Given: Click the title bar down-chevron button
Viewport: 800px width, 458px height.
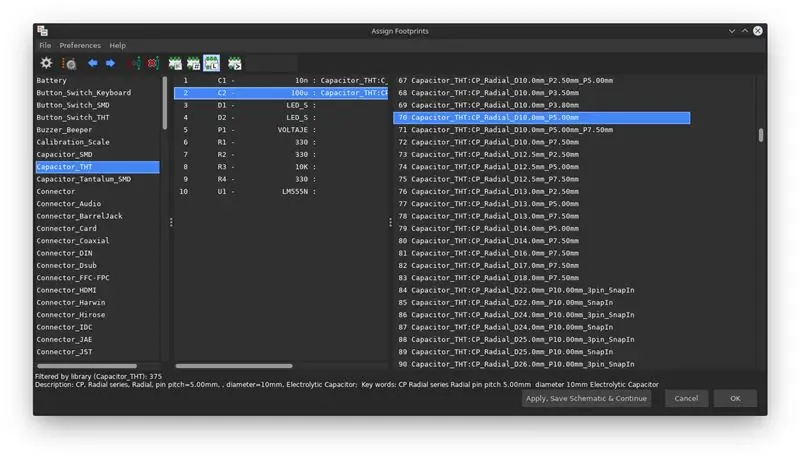Looking at the screenshot, I should point(732,31).
